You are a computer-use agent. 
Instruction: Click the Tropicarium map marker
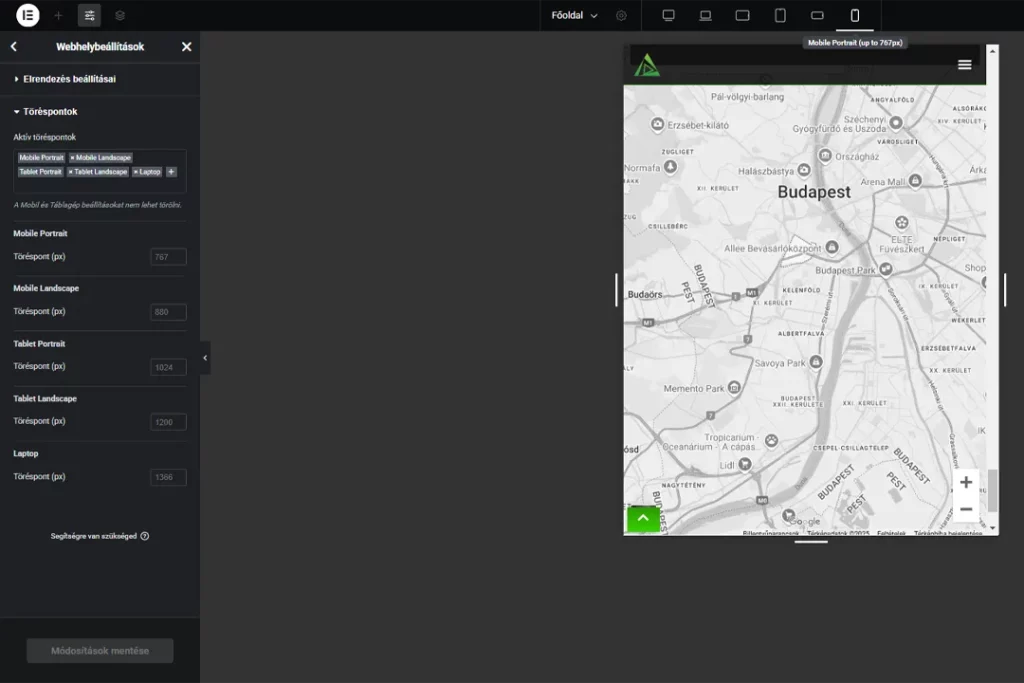coord(771,440)
